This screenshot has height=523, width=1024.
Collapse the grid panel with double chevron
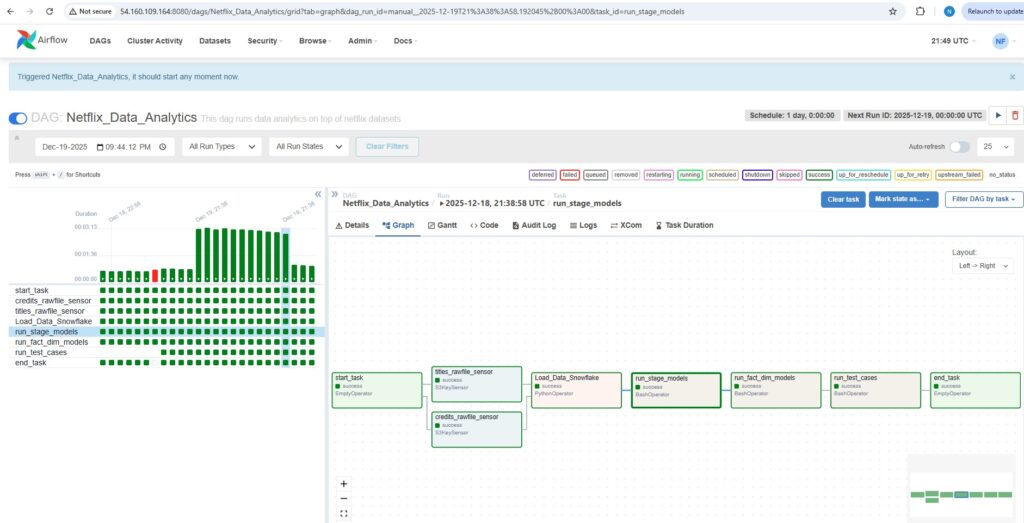[318, 194]
